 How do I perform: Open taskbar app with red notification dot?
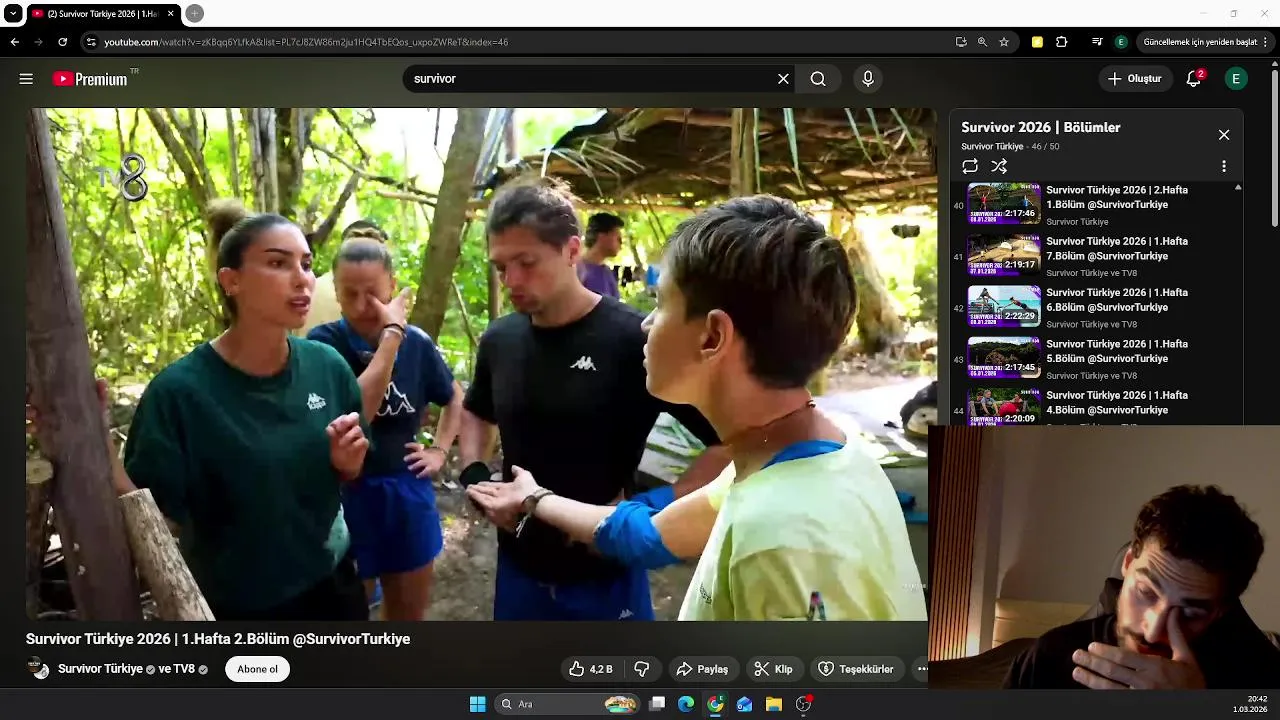point(803,704)
